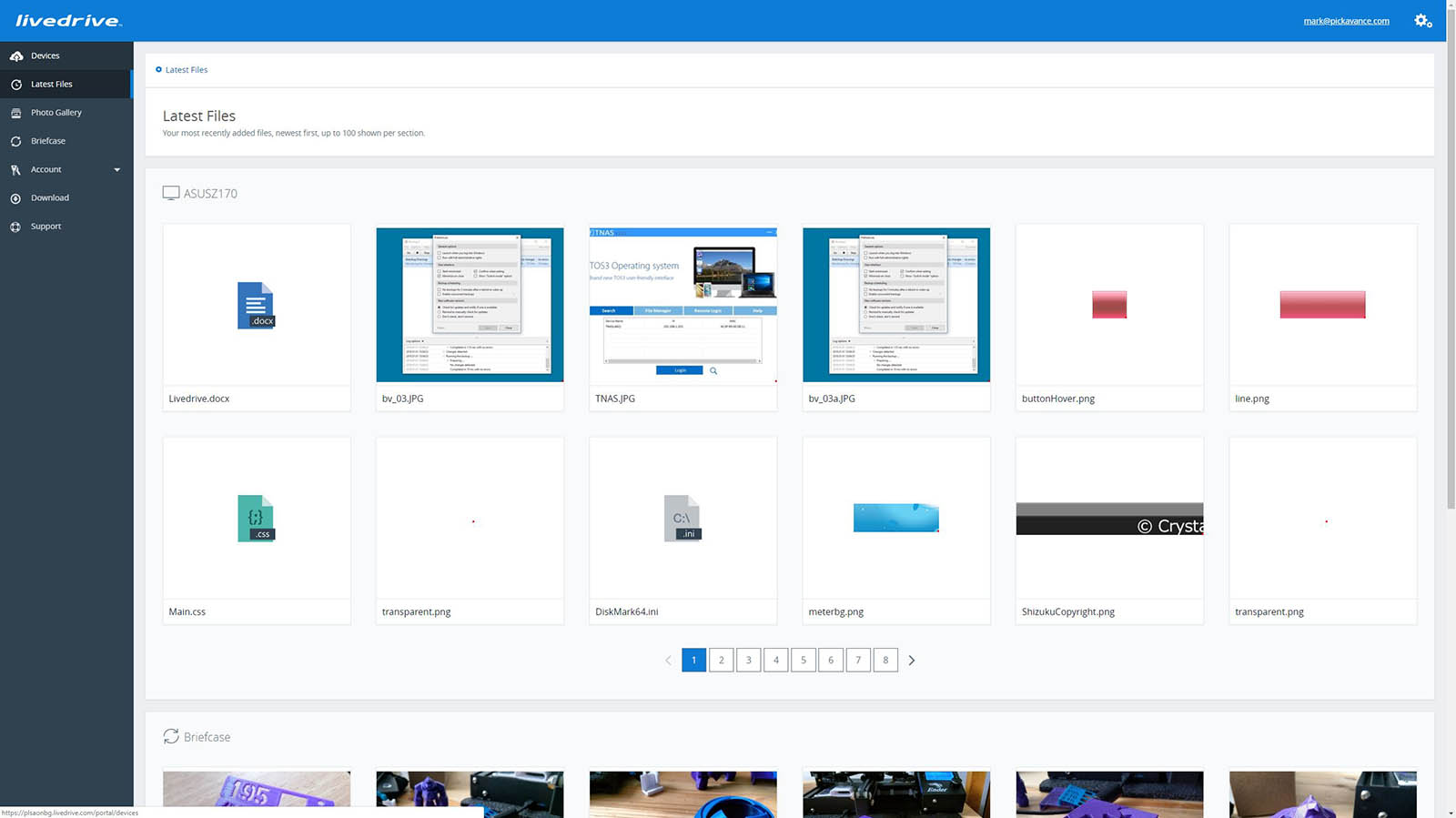Click the bv_03.JPG file name

(402, 399)
